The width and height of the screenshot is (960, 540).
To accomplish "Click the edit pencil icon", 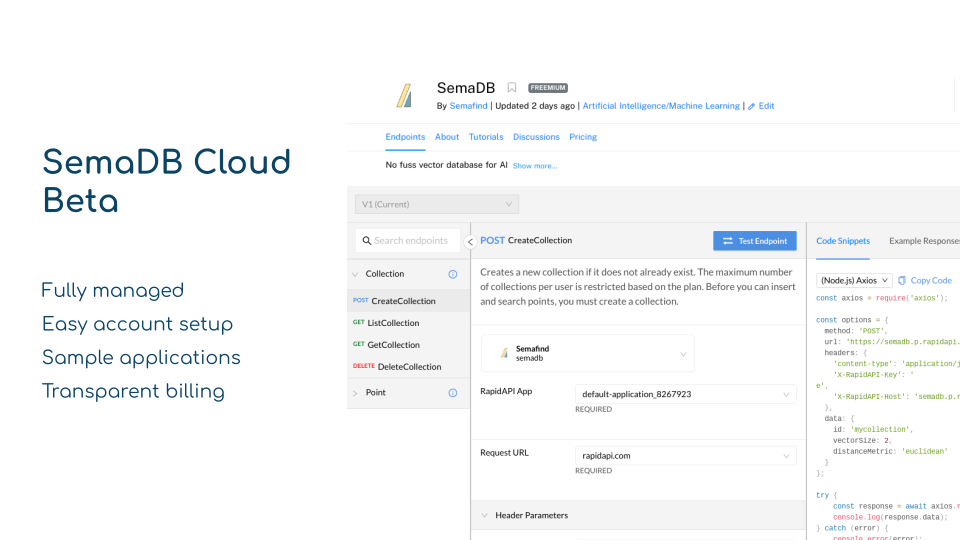I will point(751,107).
